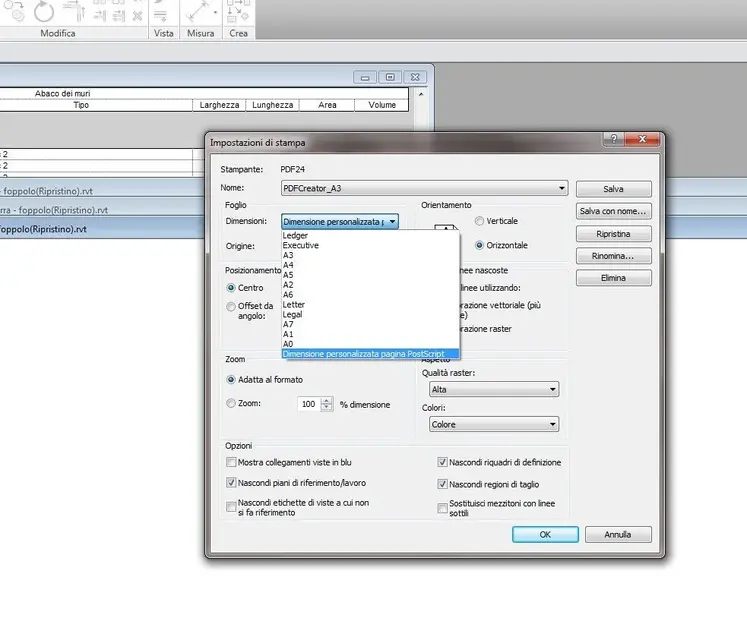
Task: Select the Copy tool in Modifica panel
Action: click(14, 10)
